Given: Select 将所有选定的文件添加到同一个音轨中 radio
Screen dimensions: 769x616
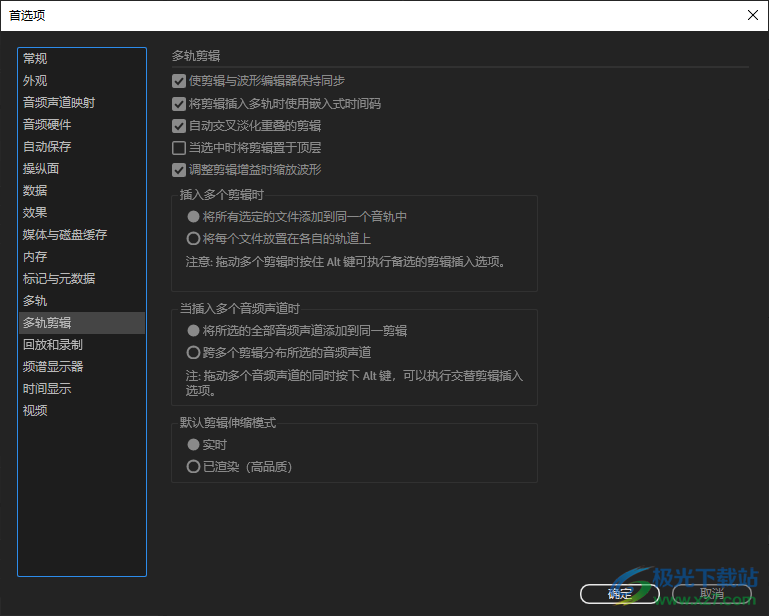Looking at the screenshot, I should [193, 216].
